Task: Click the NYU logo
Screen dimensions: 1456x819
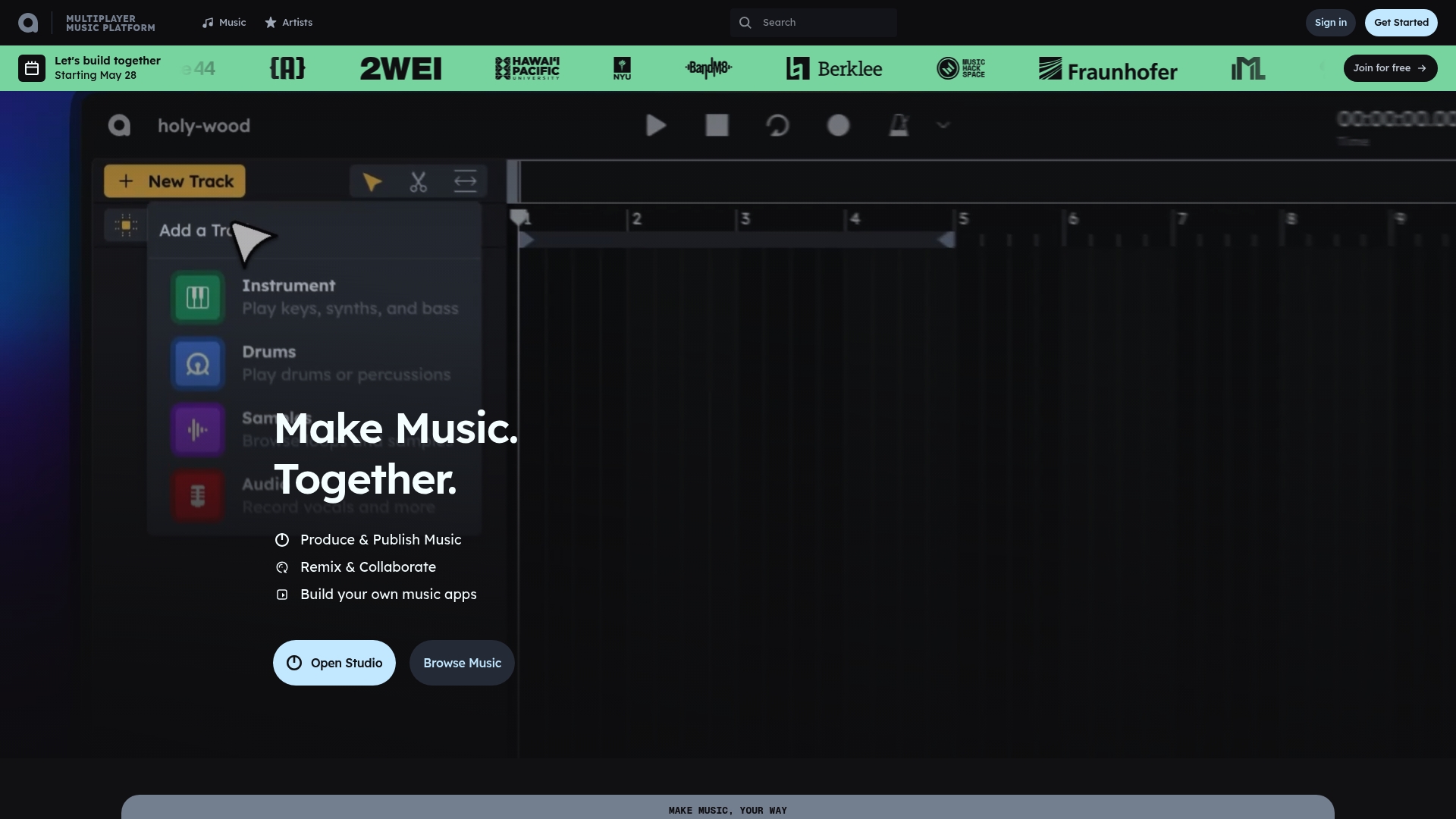Action: (622, 68)
